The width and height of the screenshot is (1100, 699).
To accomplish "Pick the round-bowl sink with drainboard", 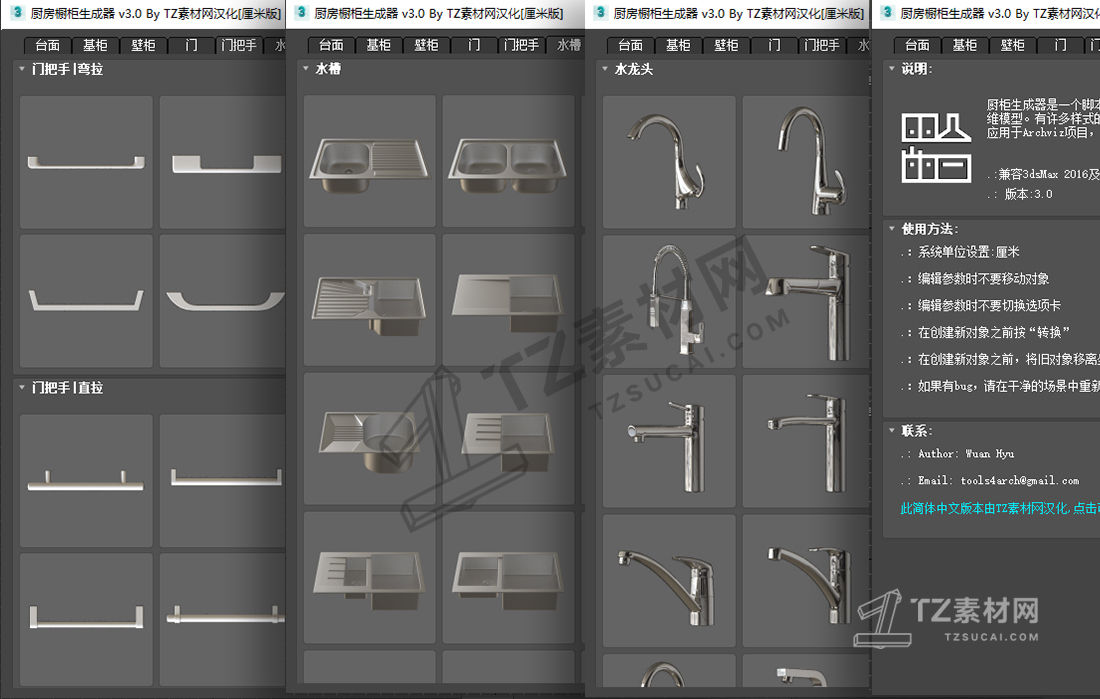I will (369, 439).
